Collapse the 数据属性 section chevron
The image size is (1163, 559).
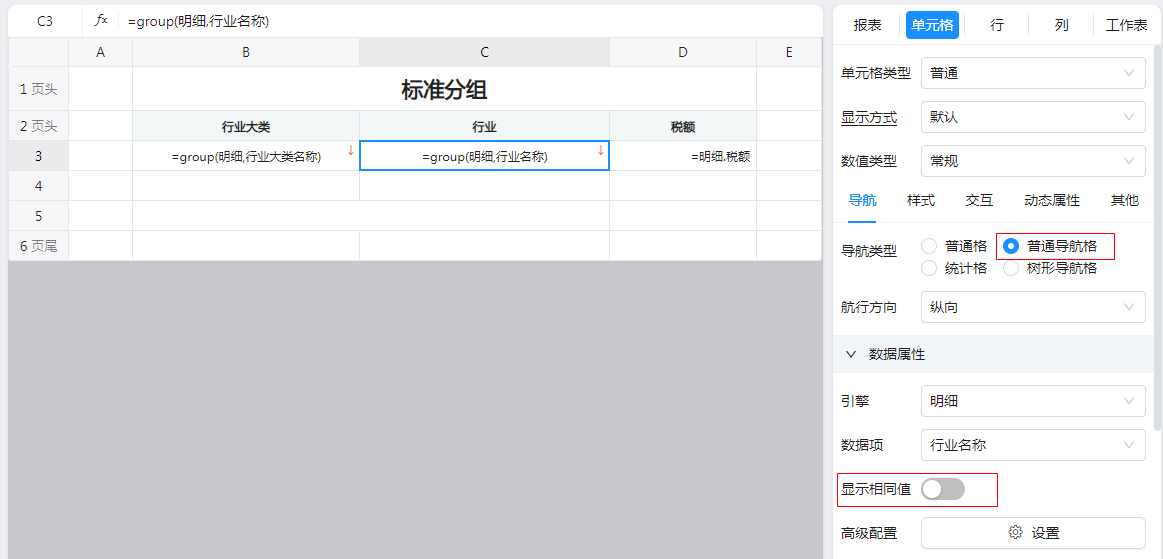(x=852, y=354)
